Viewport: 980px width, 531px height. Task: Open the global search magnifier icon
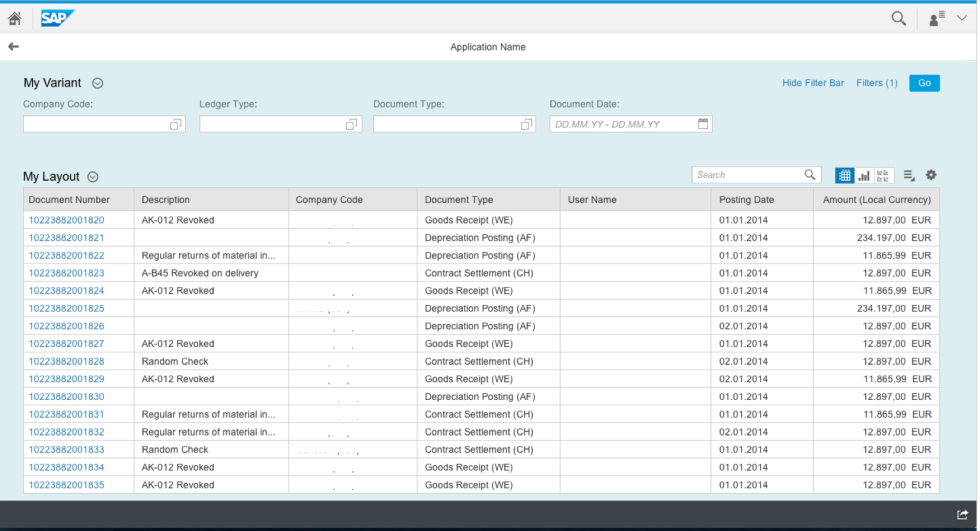[x=898, y=18]
